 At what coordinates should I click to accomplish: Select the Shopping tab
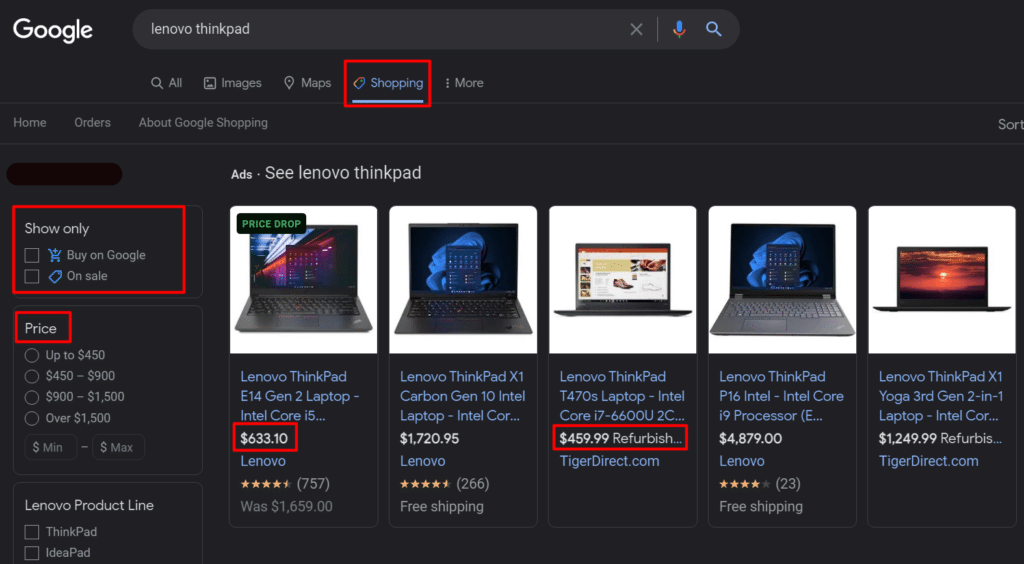(388, 83)
